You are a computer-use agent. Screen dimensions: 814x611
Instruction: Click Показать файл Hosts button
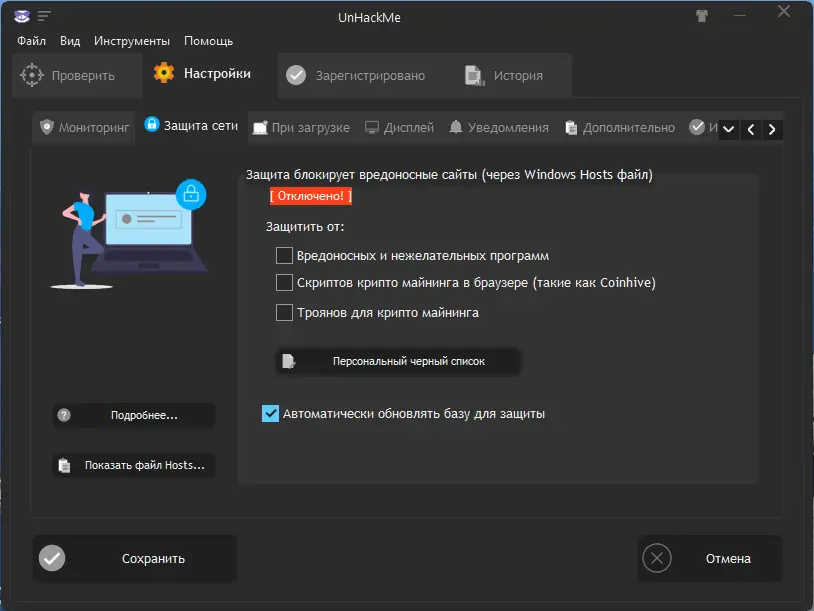(133, 465)
